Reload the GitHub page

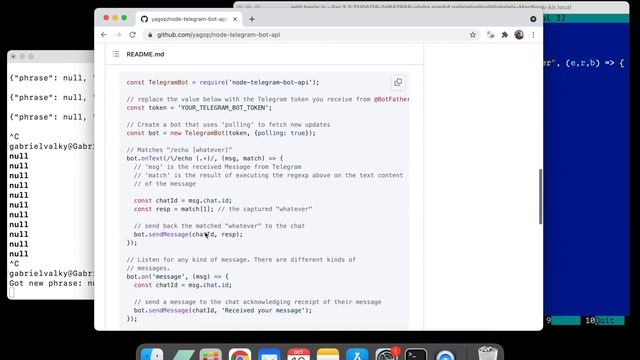click(x=132, y=35)
